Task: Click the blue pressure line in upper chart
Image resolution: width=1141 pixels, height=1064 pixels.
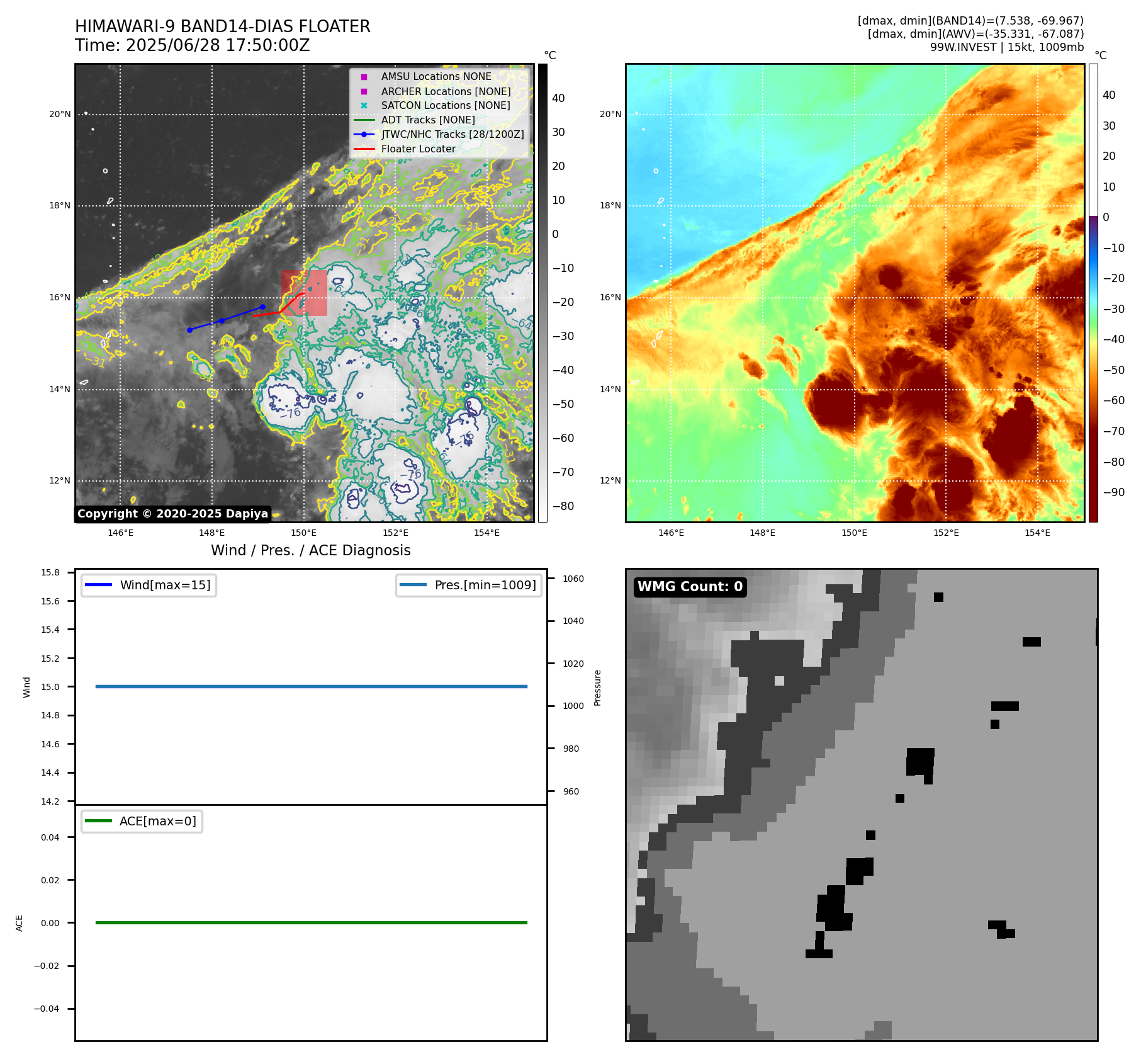Action: tap(312, 686)
